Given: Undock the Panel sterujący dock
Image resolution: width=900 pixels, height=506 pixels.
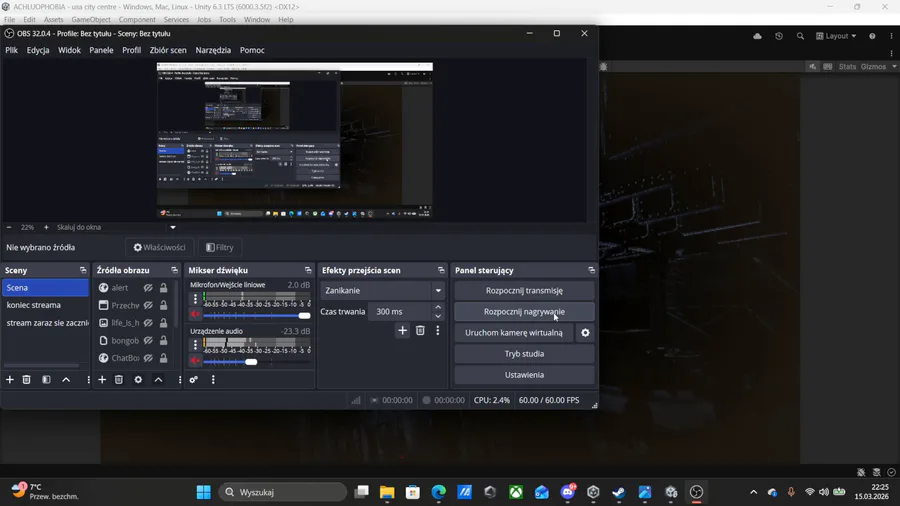Looking at the screenshot, I should tap(591, 270).
